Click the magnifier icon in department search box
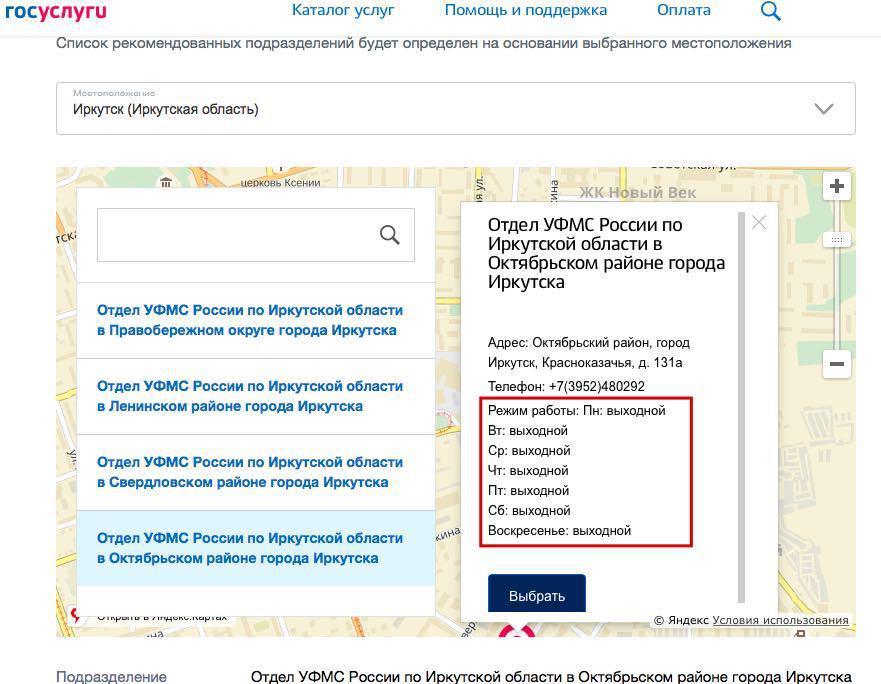 pyautogui.click(x=390, y=235)
